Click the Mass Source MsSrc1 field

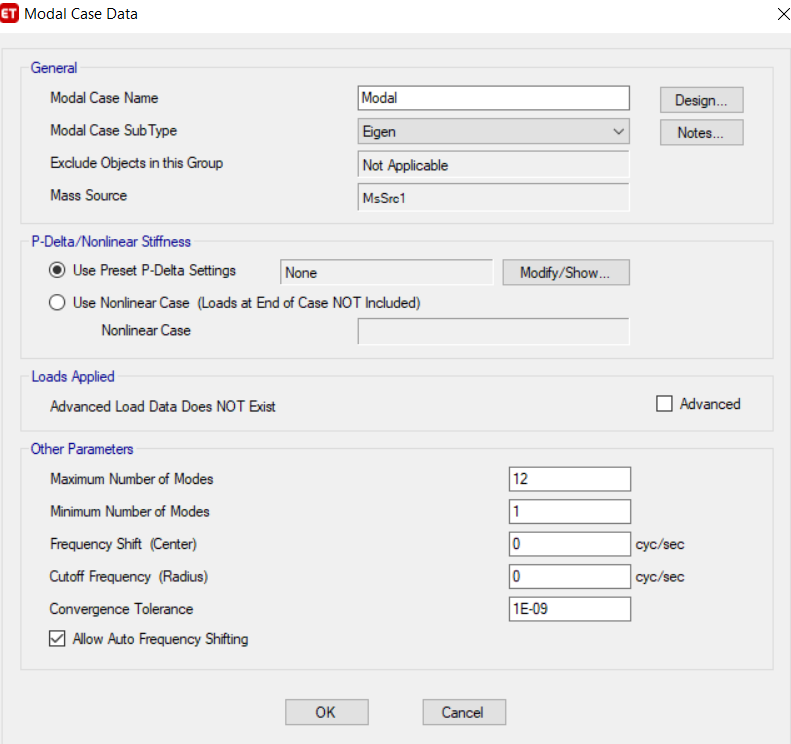coord(493,198)
